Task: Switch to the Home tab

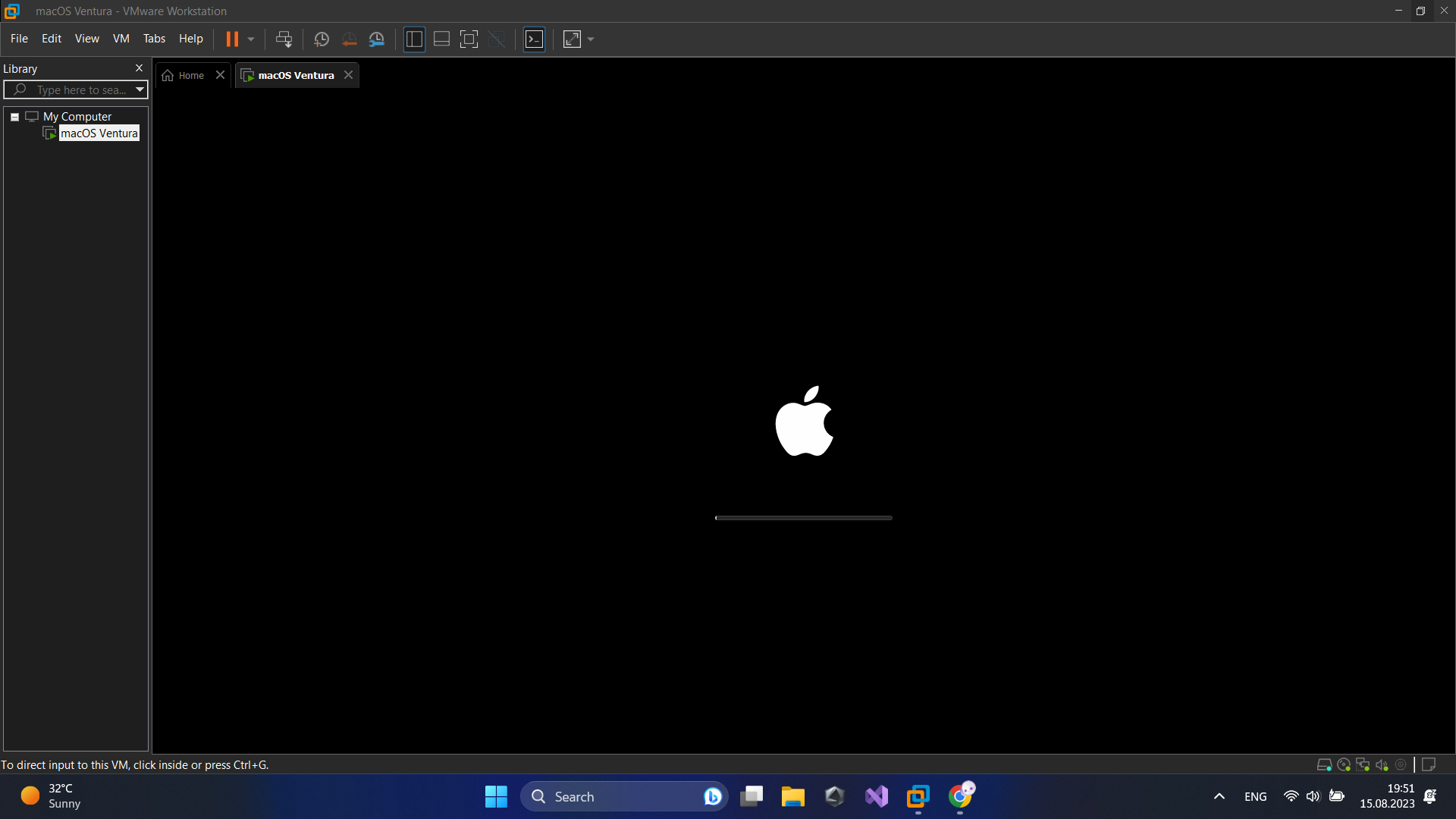Action: (x=191, y=75)
